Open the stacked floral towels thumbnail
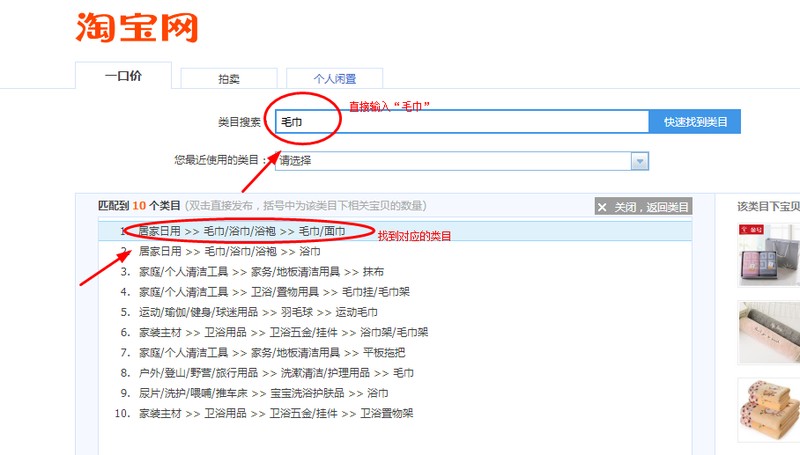Image resolution: width=800 pixels, height=455 pixels. 769,410
